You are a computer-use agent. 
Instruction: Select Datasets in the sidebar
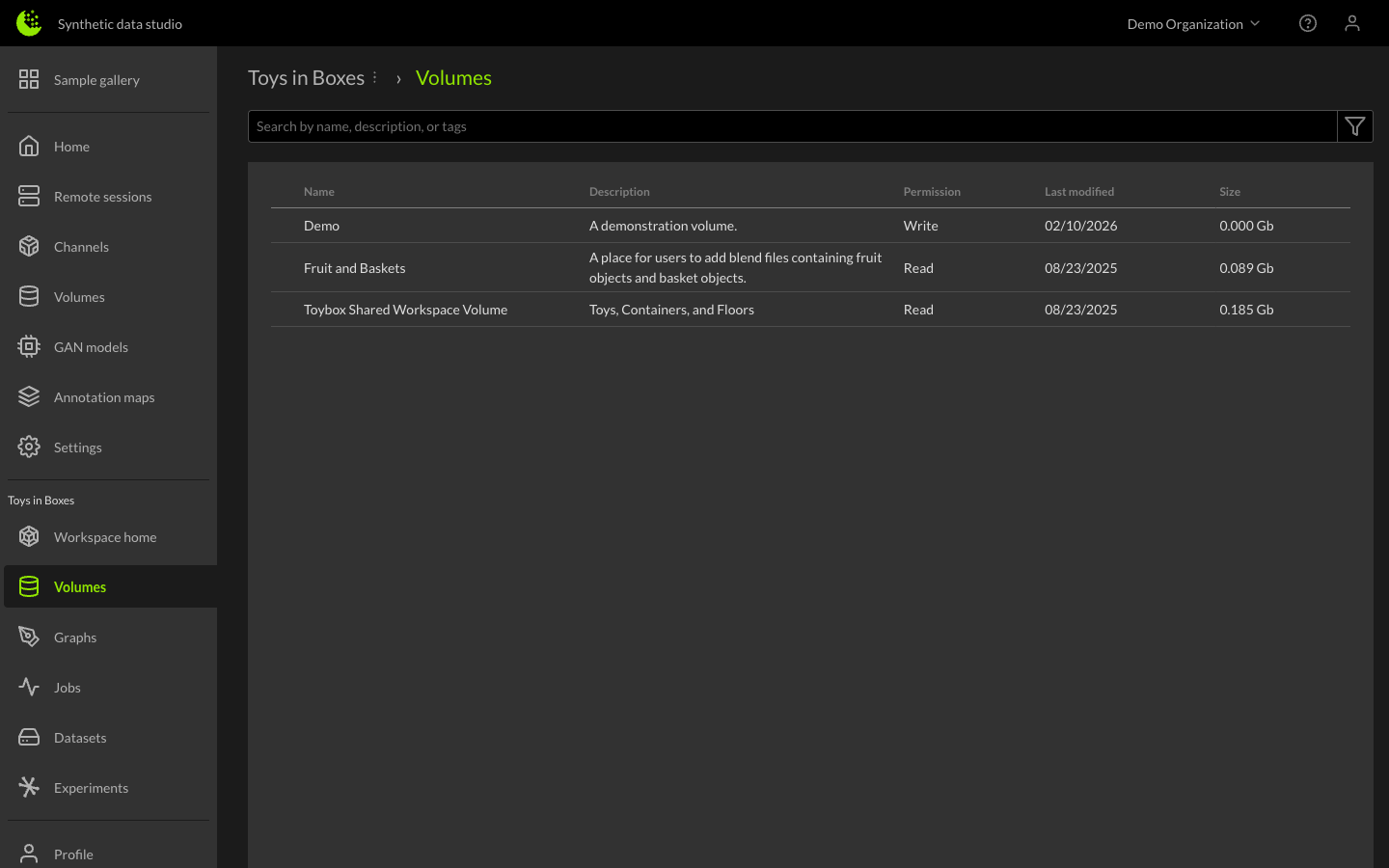(80, 738)
